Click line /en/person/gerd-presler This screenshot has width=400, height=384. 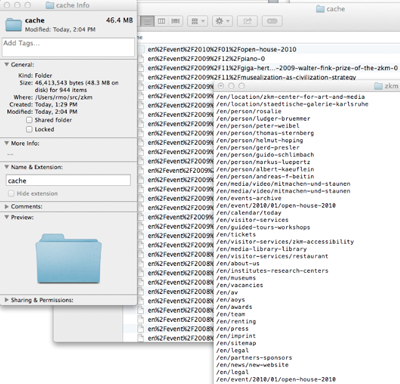[x=258, y=148]
